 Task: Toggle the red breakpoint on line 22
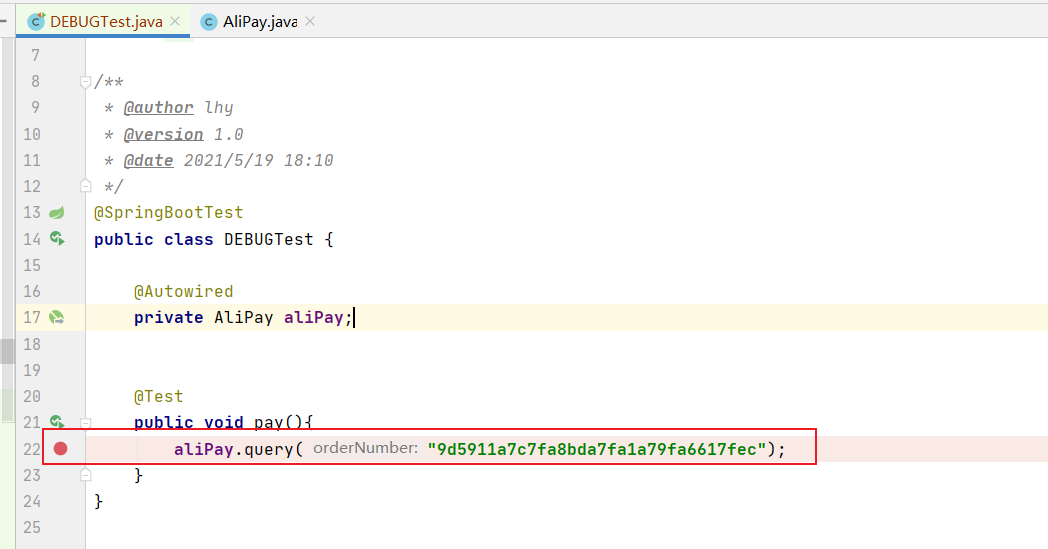61,449
